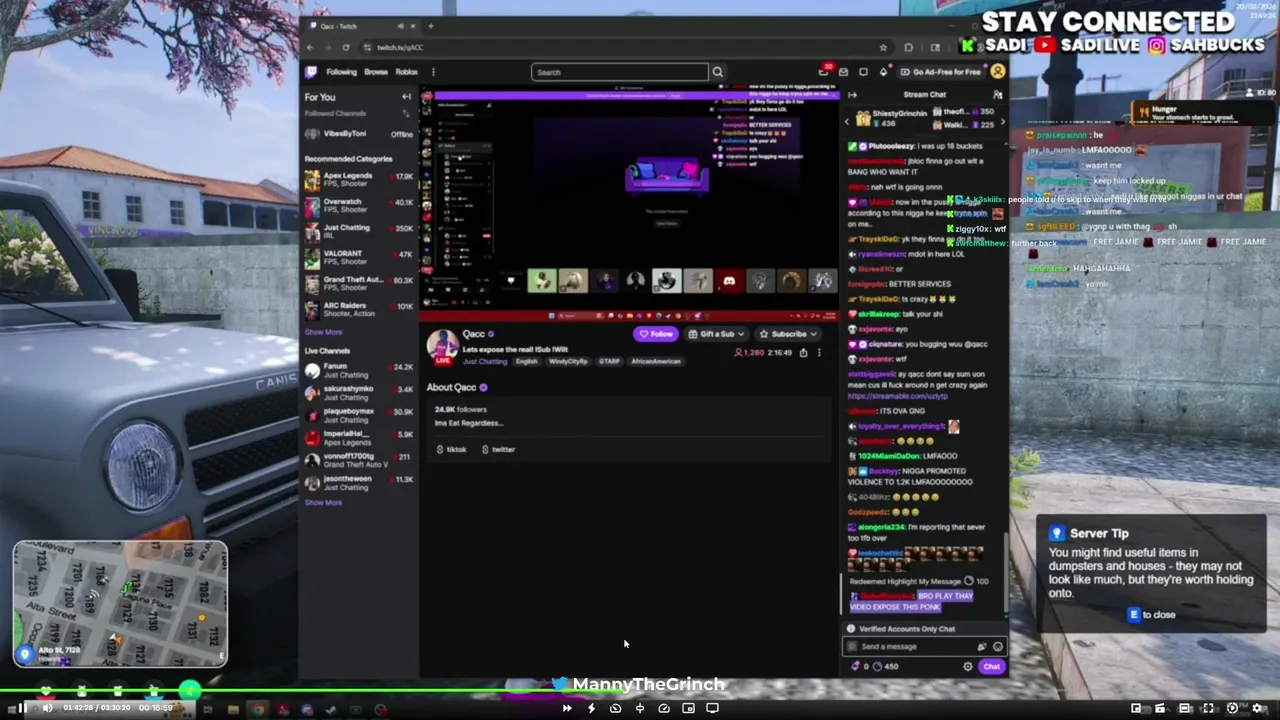Open the whispers chat bubble icon

[863, 72]
